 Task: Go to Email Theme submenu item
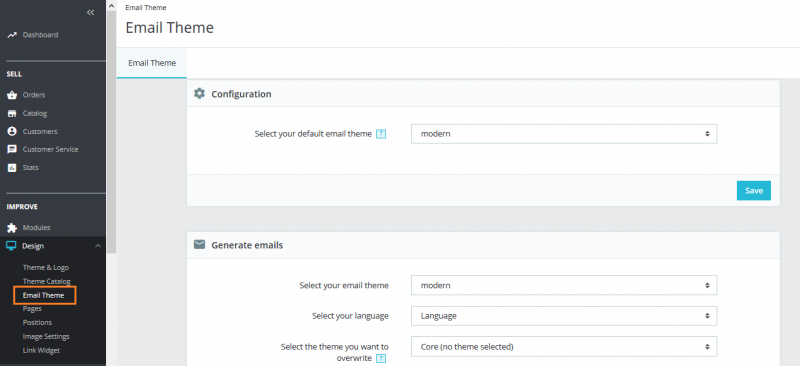43,295
